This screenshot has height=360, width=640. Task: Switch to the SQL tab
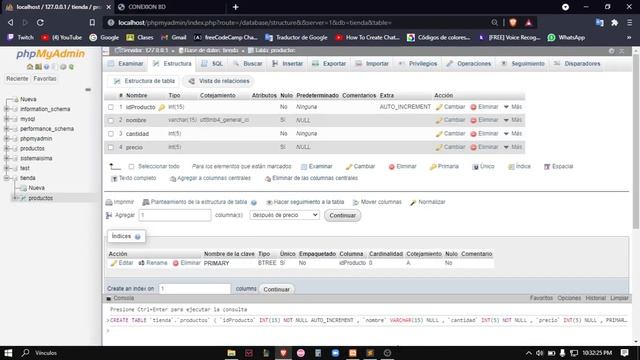[212, 64]
